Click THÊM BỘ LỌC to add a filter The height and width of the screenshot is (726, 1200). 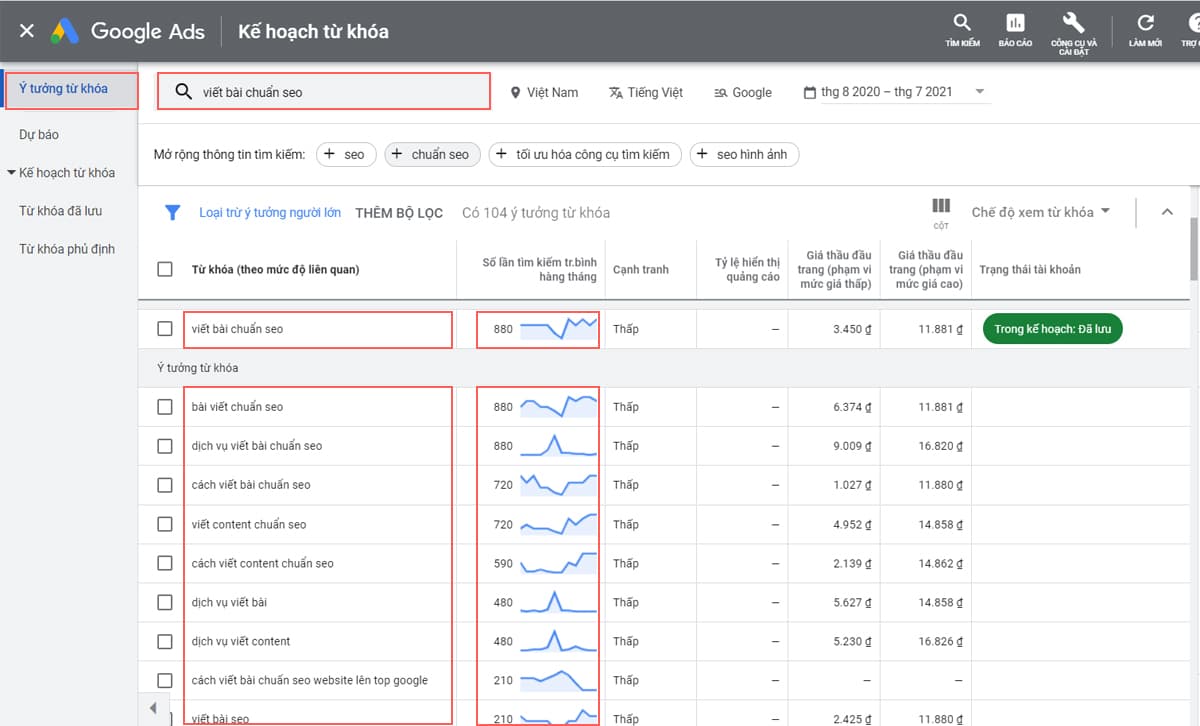pos(399,212)
